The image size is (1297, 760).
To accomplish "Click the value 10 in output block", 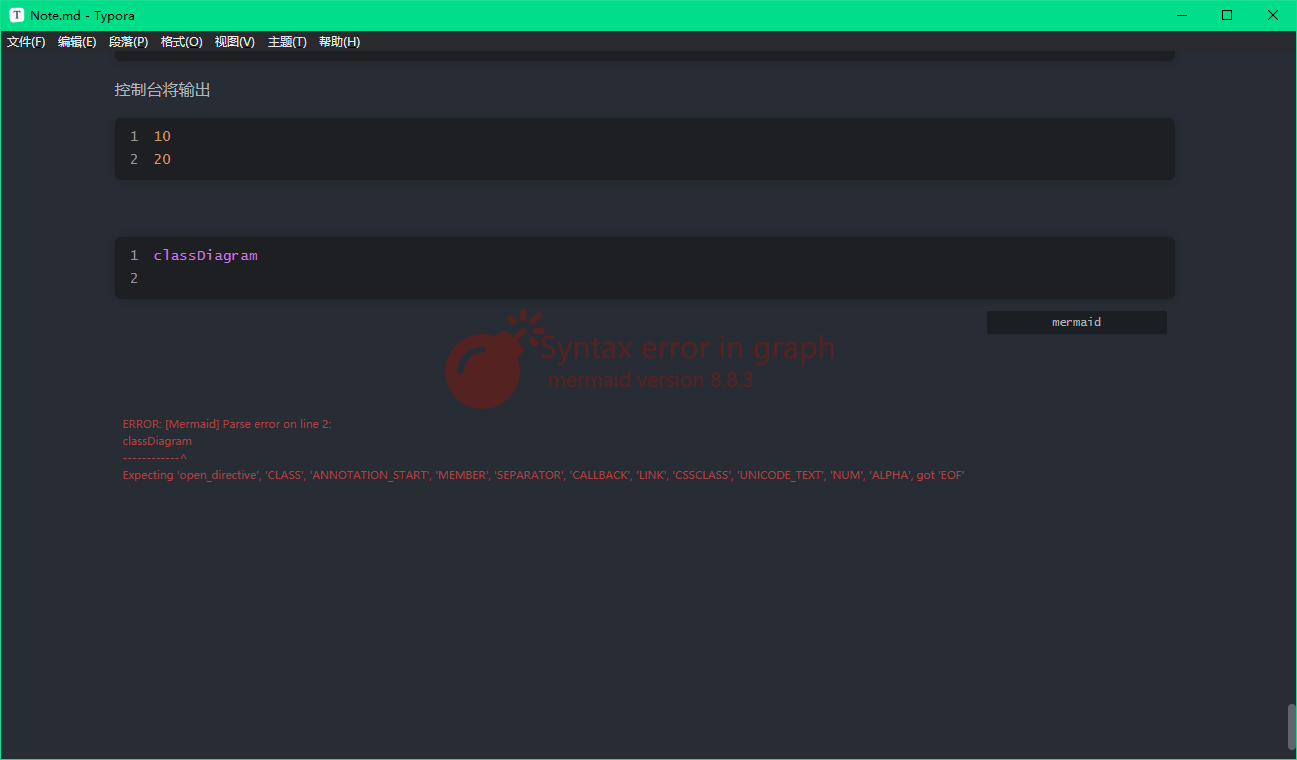I will point(162,135).
